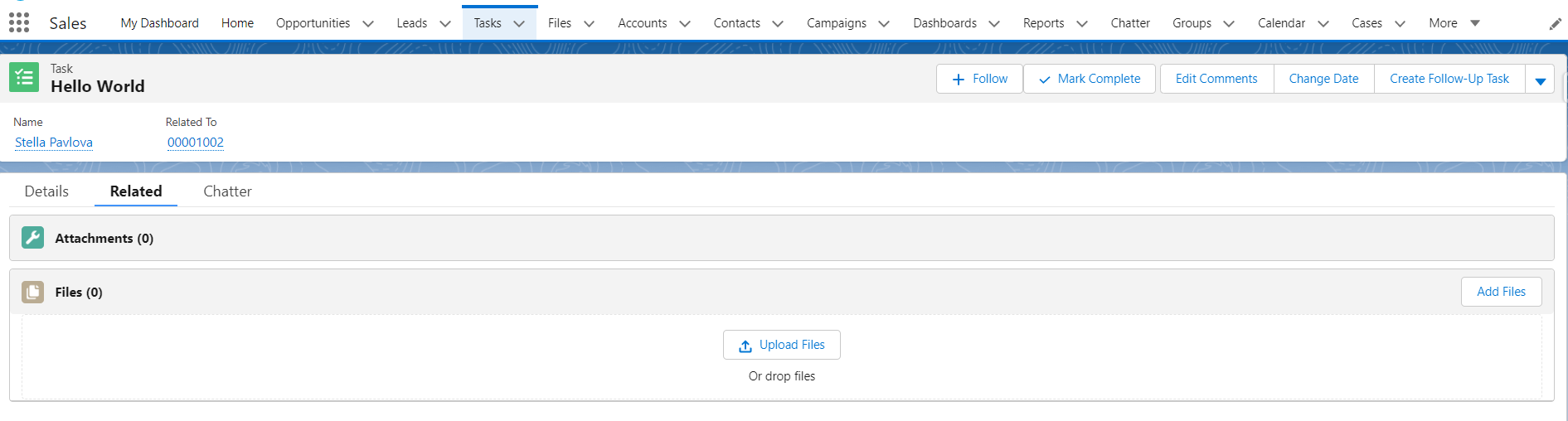Click Create Follow-Up Task
Viewport: 1568px width, 421px height.
tap(1449, 79)
